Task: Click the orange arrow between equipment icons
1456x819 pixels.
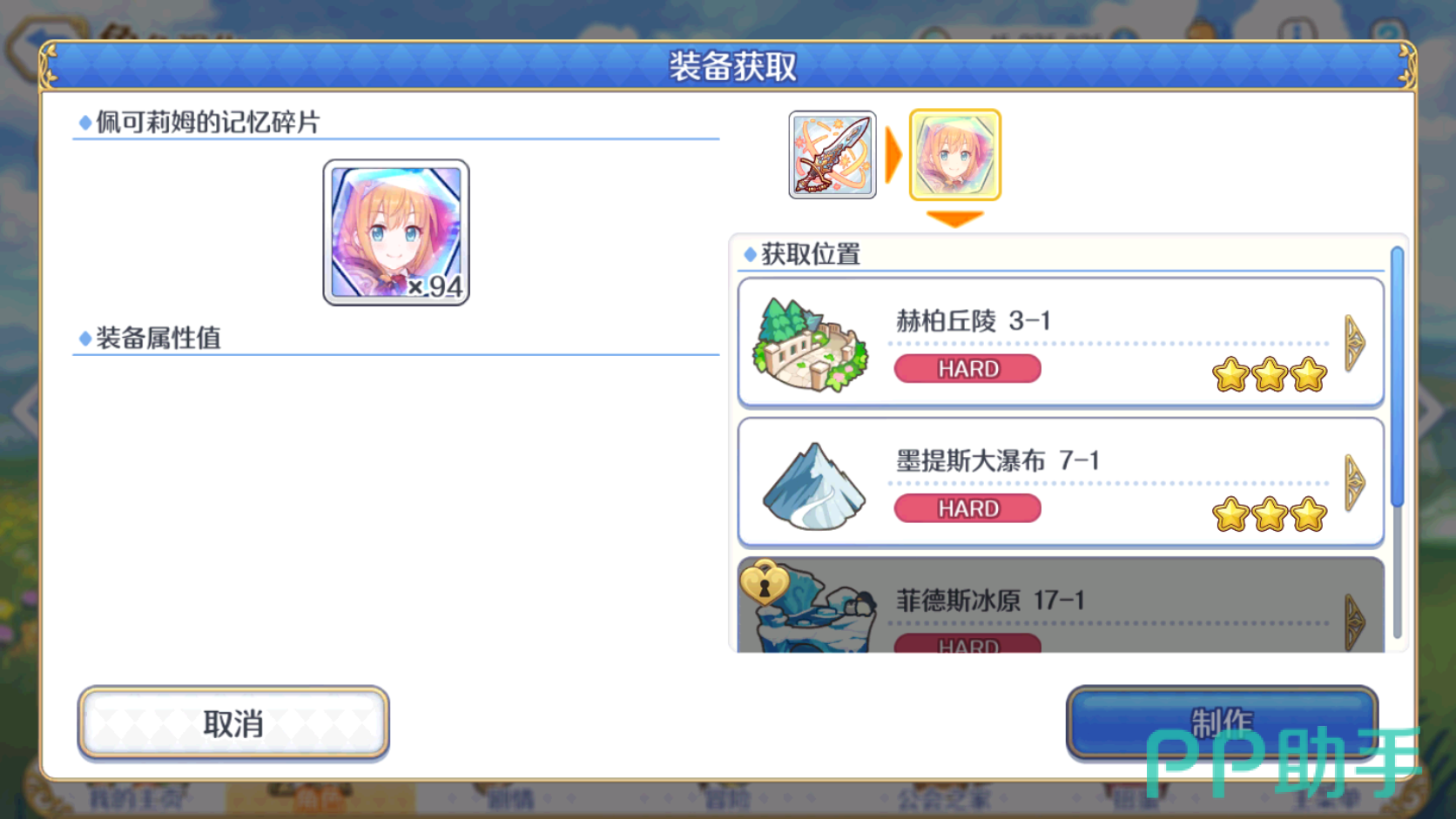Action: 893,155
